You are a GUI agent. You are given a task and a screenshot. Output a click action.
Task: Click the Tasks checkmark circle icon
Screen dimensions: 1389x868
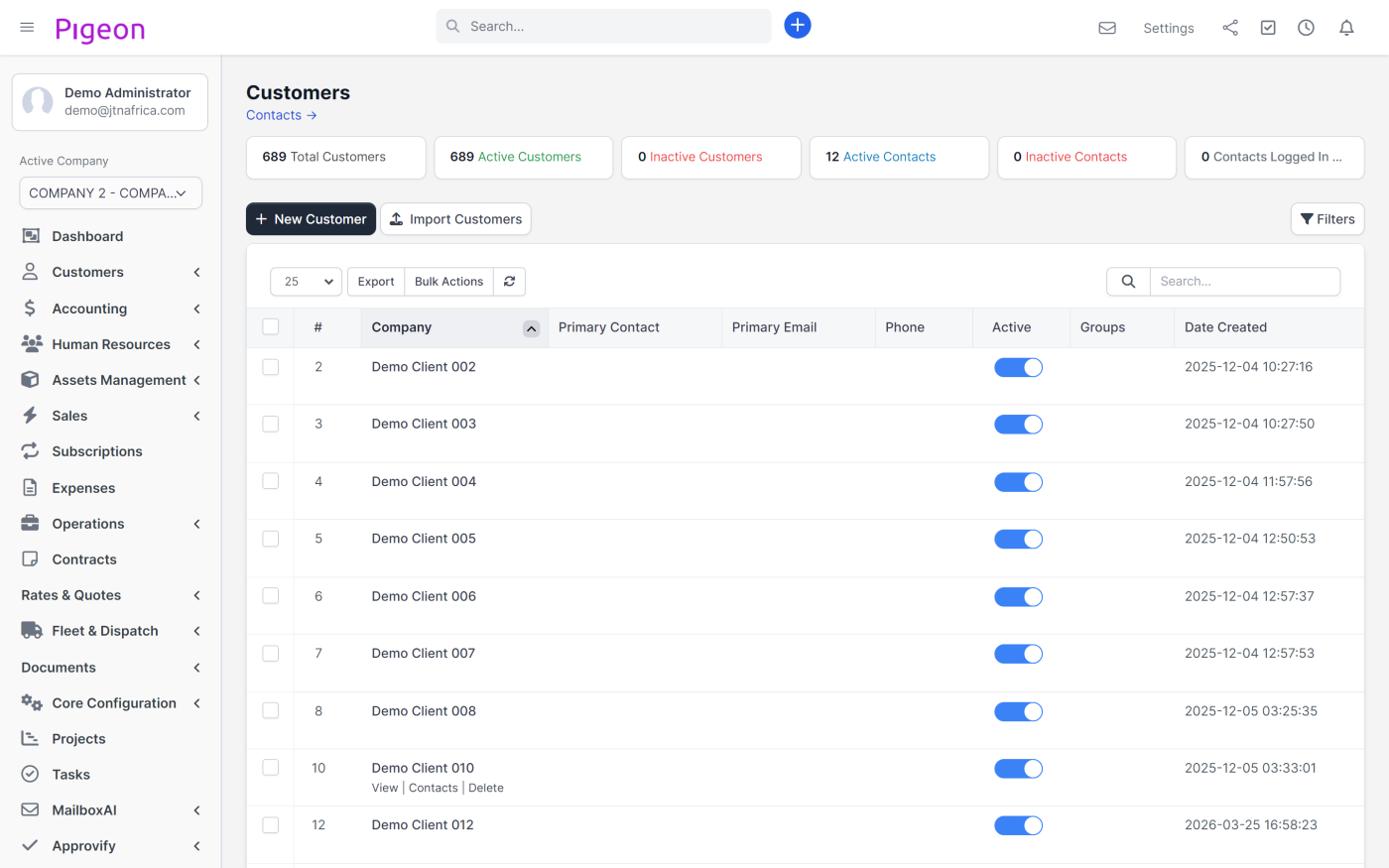pos(31,775)
